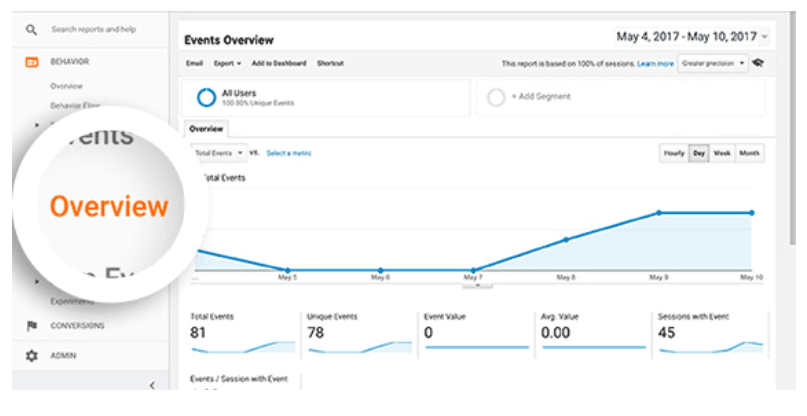Focus the Search reports and help field
This screenshot has width=807, height=416.
tap(94, 29)
